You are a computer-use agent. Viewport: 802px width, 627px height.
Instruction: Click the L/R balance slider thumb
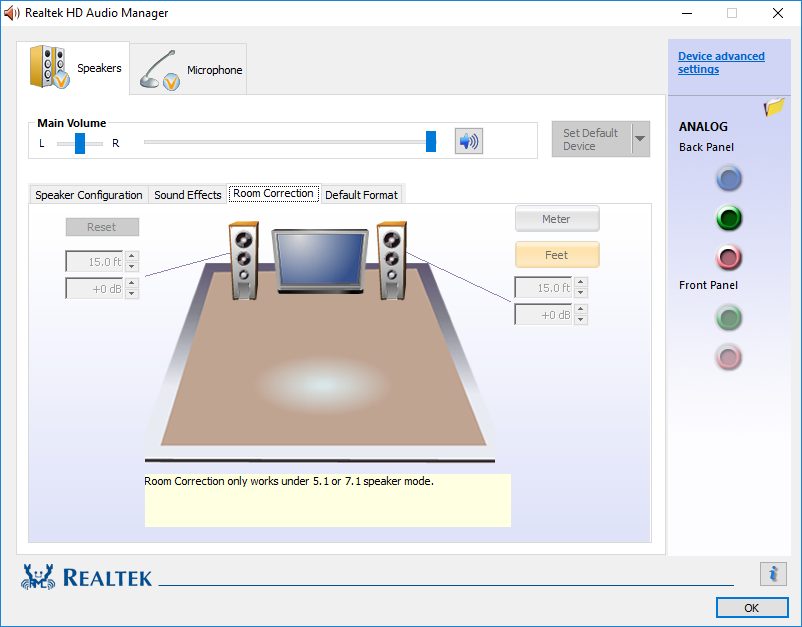pyautogui.click(x=80, y=143)
